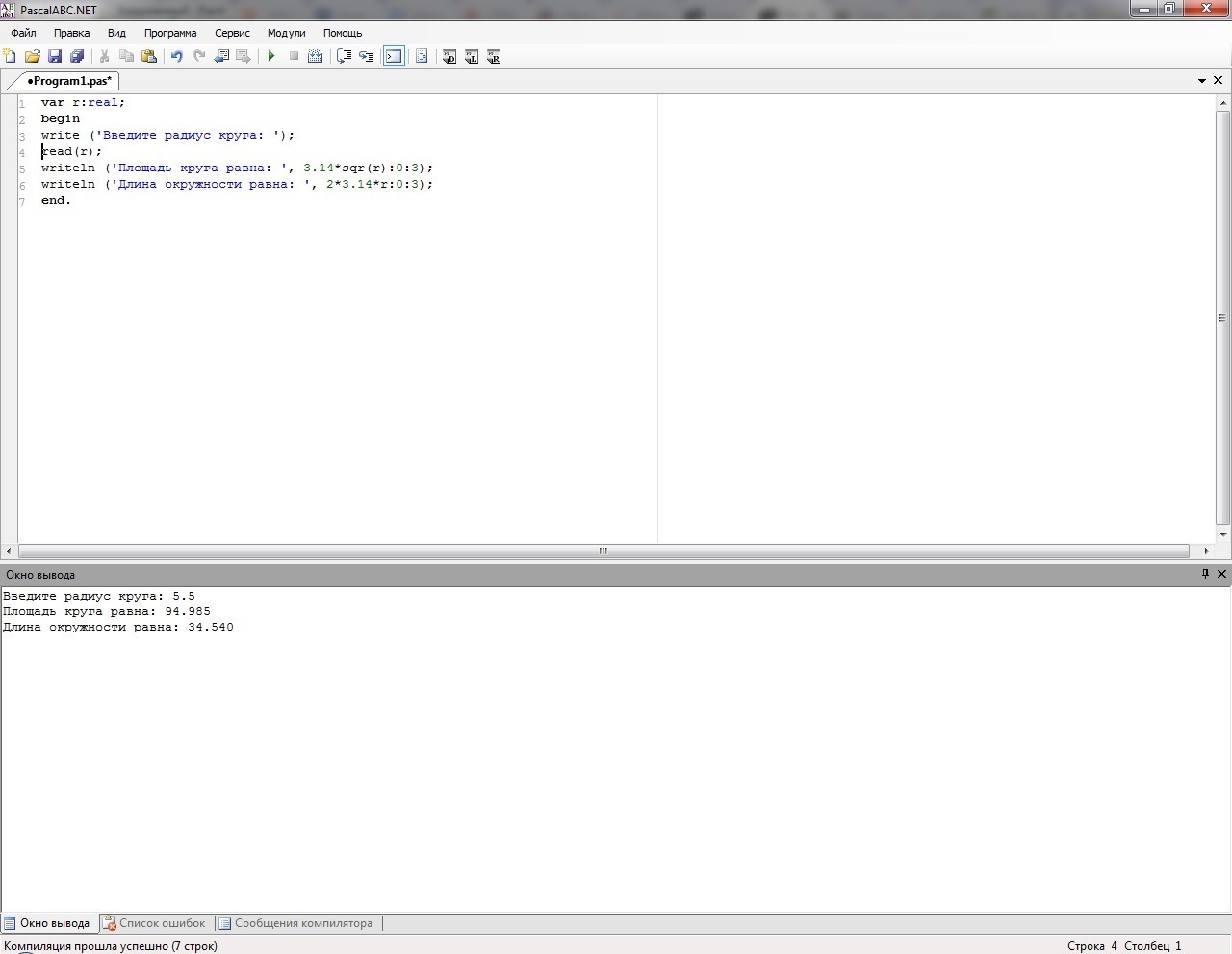
Task: Click the New file toolbar icon
Action: coord(11,57)
